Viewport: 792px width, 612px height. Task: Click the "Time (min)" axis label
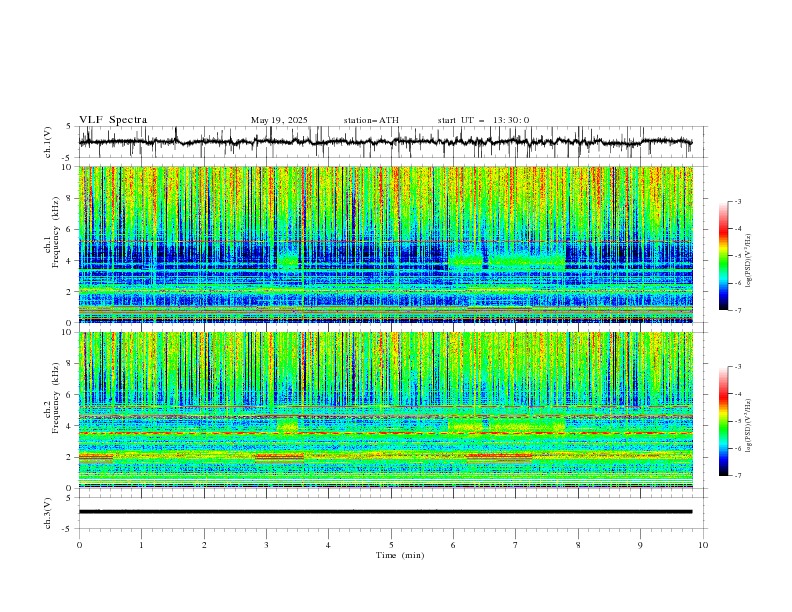(400, 555)
